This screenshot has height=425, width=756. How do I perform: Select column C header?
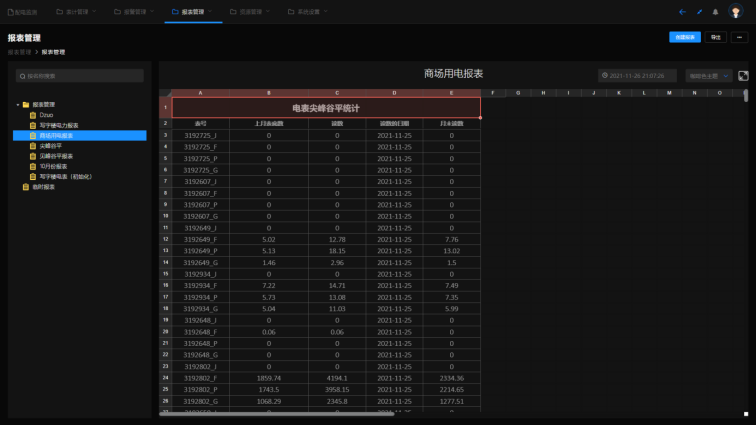[337, 93]
